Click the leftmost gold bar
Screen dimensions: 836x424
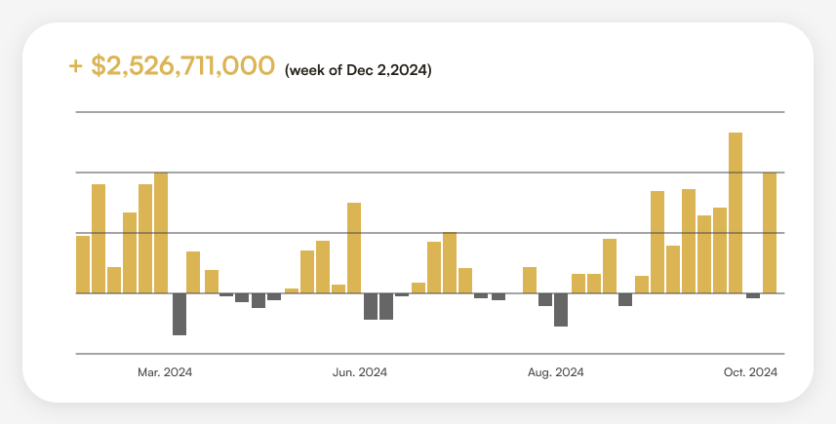click(x=83, y=264)
